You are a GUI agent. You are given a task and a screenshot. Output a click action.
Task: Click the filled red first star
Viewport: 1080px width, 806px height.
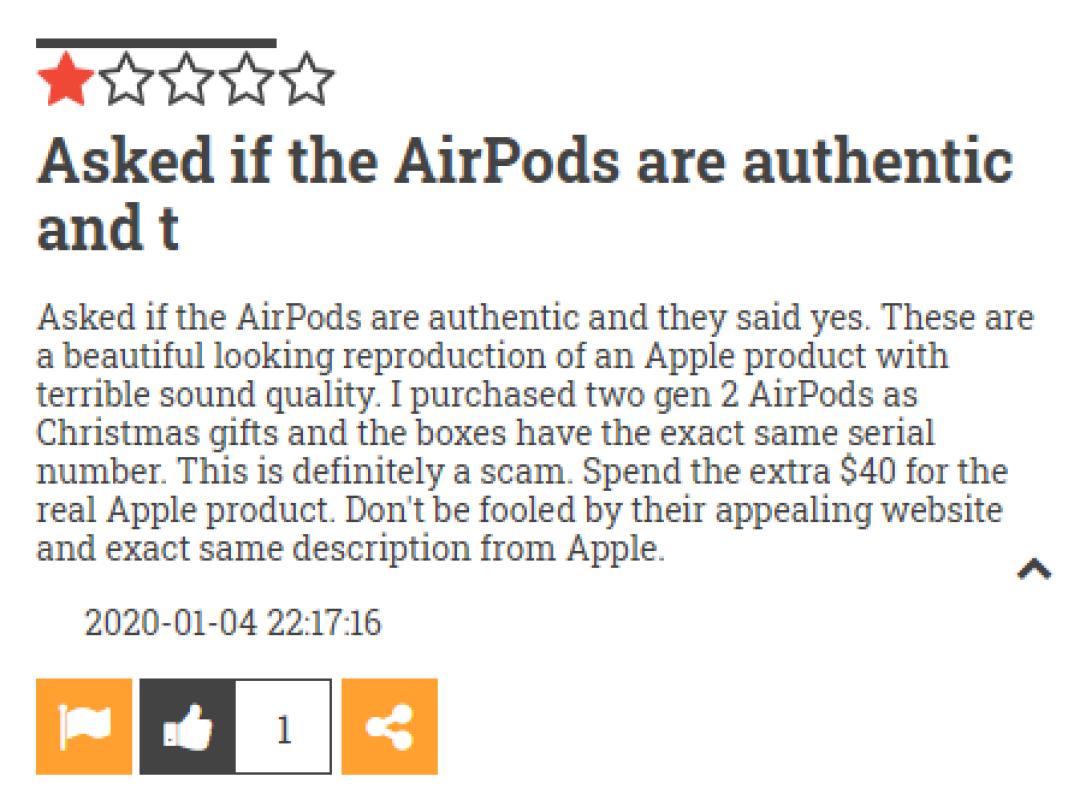click(65, 82)
